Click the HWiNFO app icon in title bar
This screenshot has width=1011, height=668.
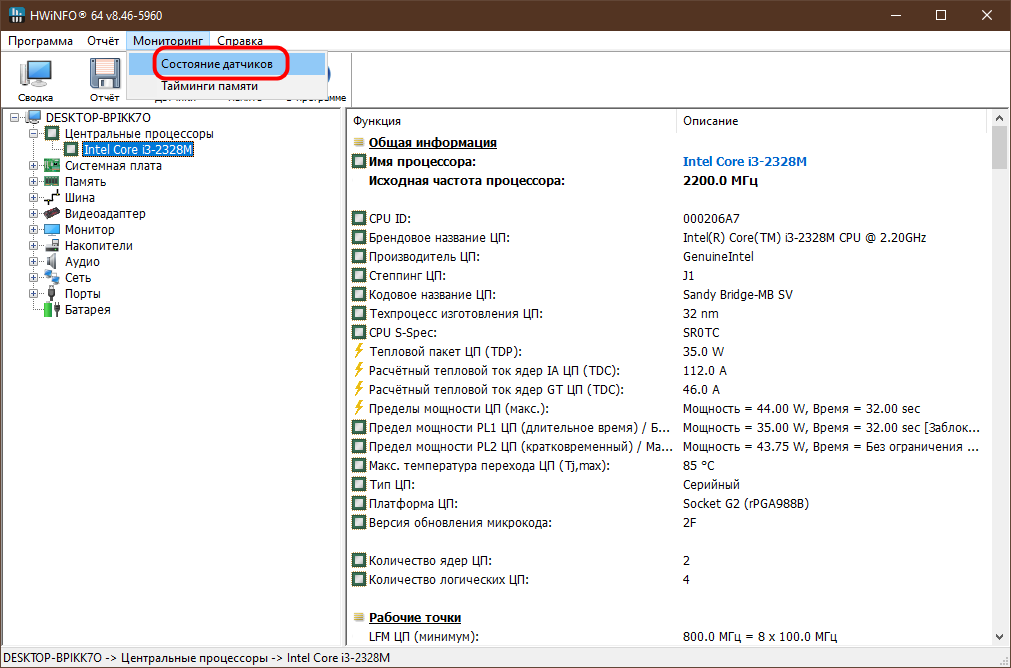(17, 15)
